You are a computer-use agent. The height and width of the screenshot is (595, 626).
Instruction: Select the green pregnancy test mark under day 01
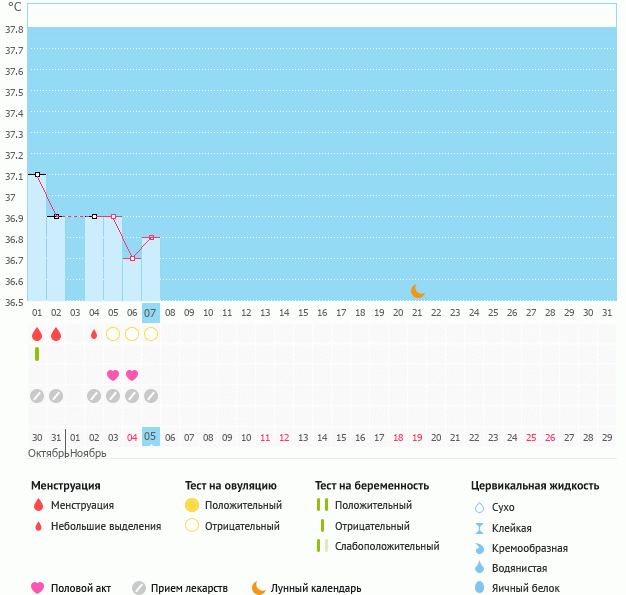[x=37, y=354]
